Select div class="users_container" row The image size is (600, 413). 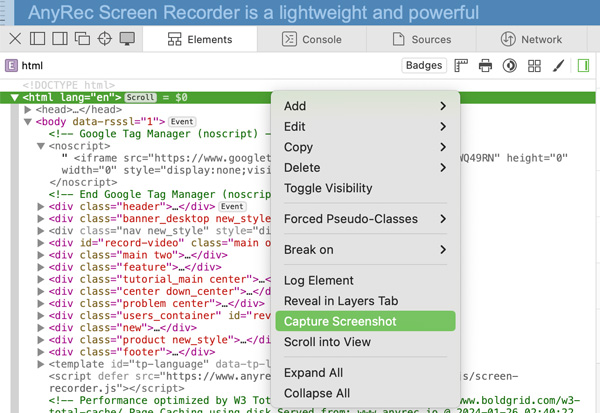tap(160, 316)
